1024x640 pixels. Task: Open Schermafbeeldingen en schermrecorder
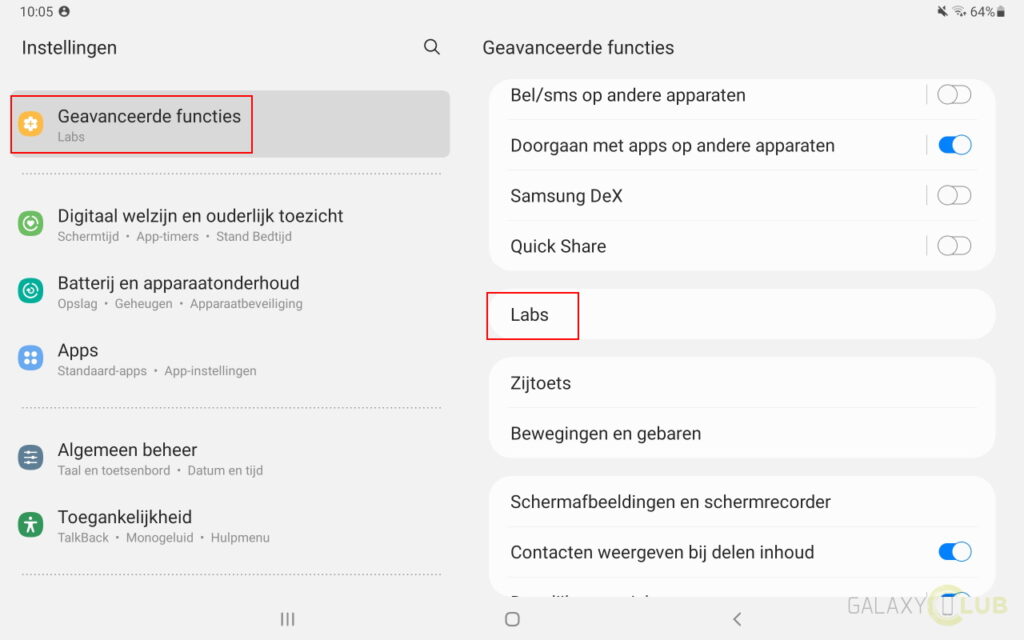coord(742,502)
